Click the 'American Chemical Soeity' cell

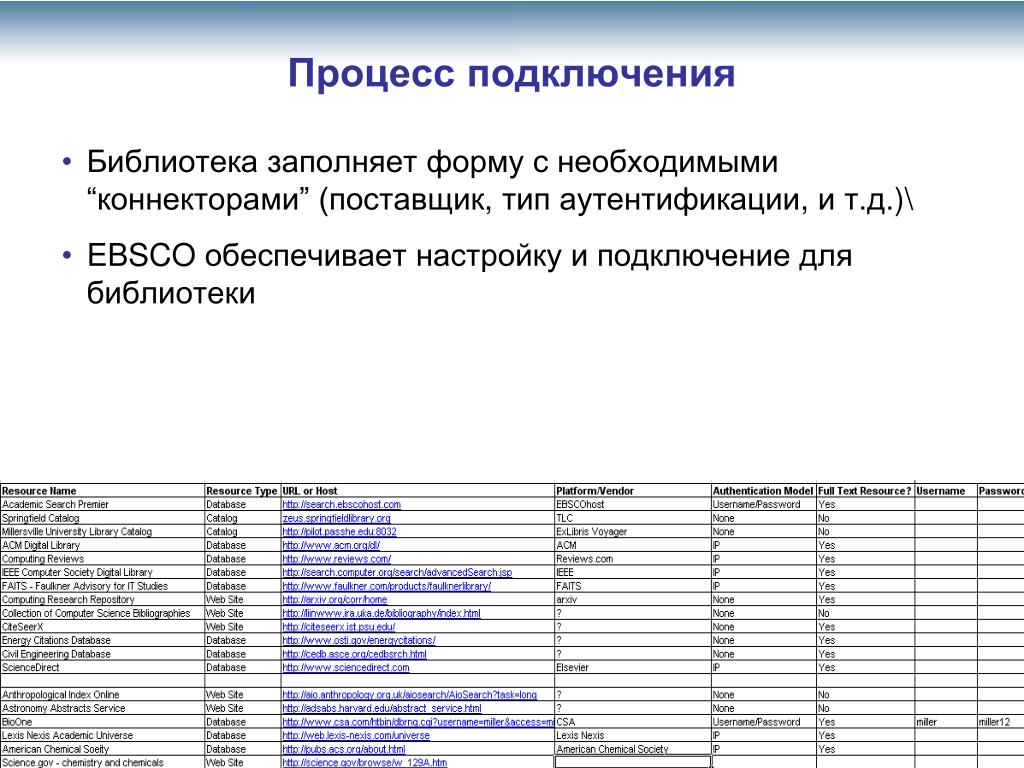pos(103,749)
